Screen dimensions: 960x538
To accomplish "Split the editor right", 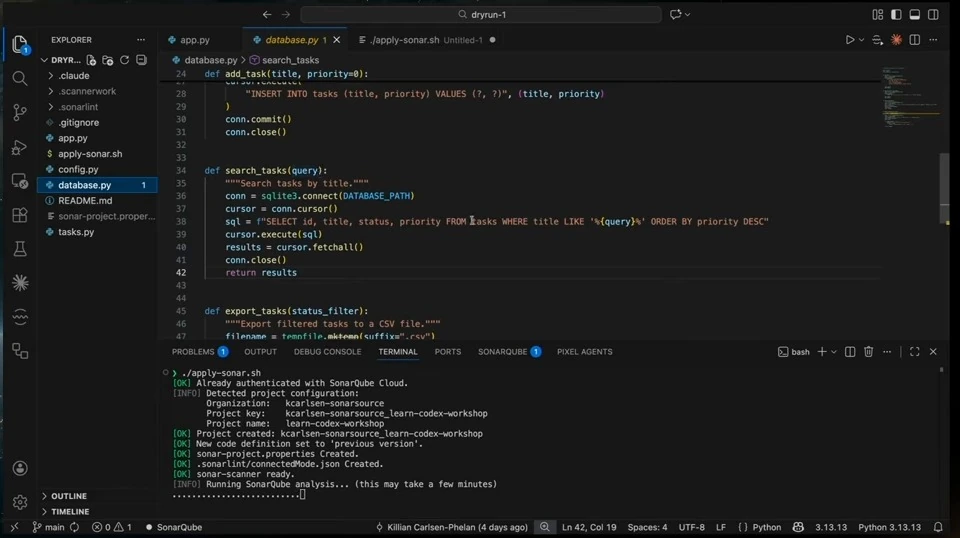I will pos(915,40).
